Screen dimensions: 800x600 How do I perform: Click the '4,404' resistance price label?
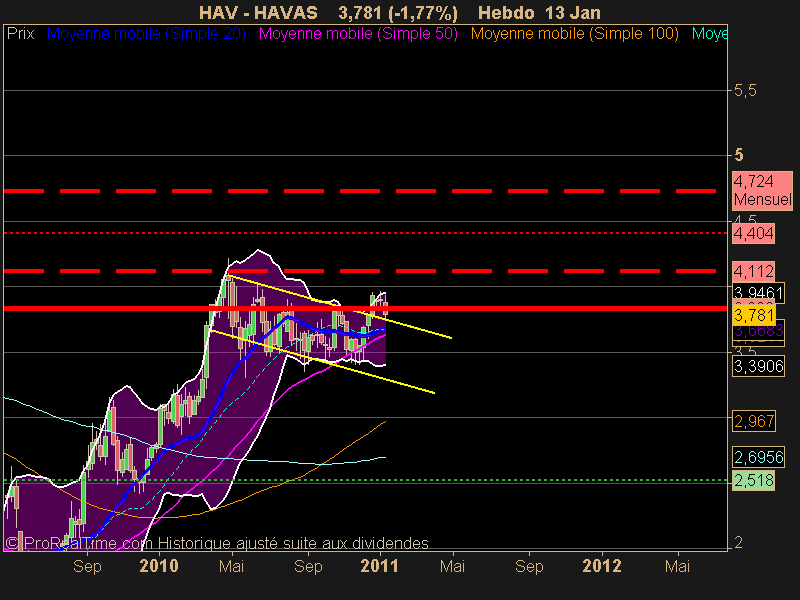754,234
